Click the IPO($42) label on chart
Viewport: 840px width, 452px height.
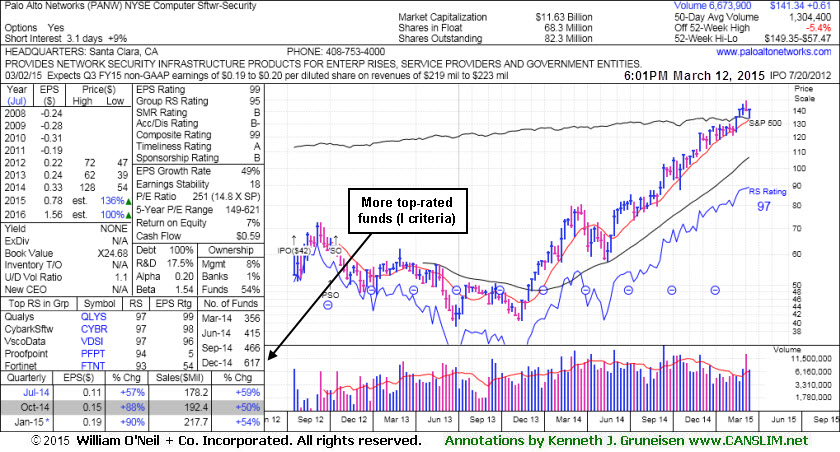pos(294,250)
